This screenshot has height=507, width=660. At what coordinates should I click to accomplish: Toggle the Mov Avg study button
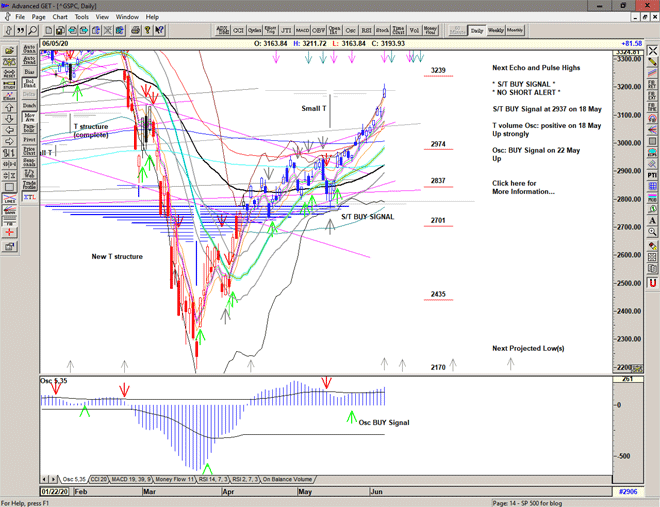(29, 117)
